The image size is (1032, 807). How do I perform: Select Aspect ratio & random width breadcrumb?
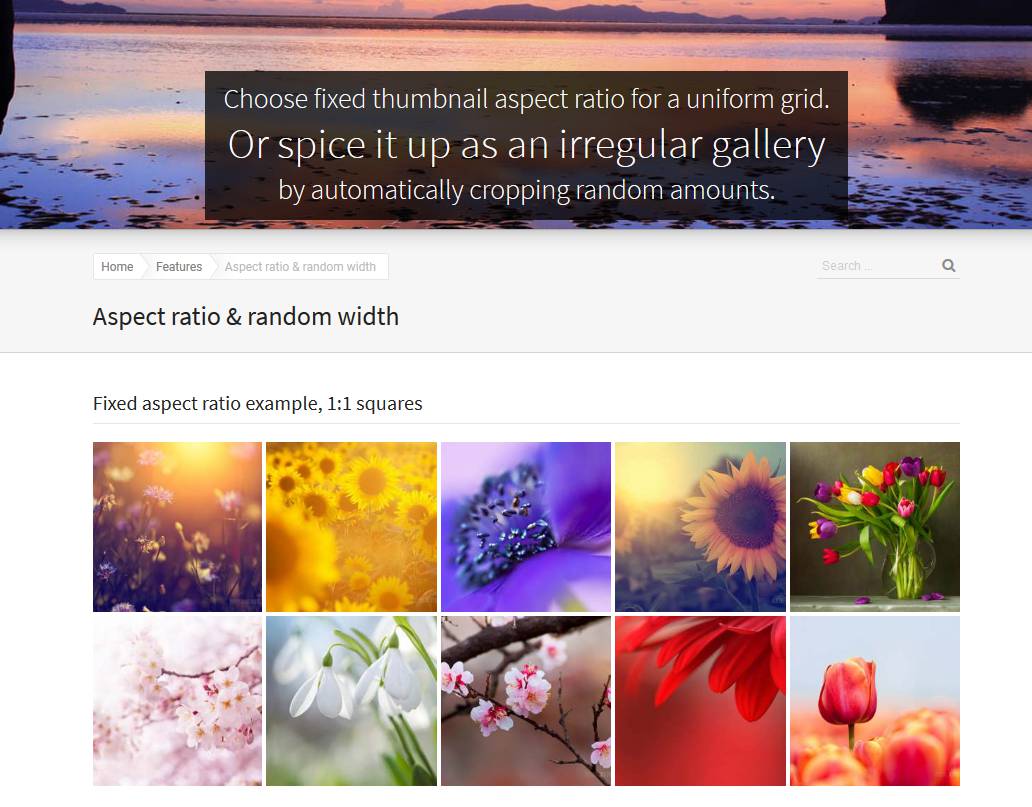(x=300, y=267)
